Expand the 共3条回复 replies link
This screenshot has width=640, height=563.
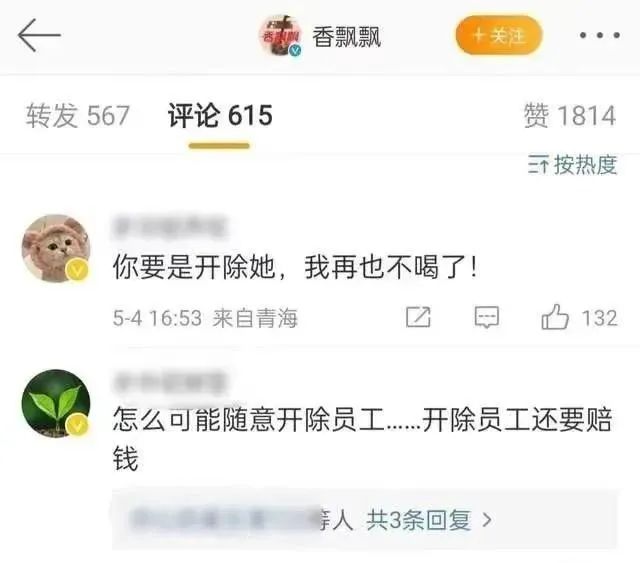click(419, 520)
